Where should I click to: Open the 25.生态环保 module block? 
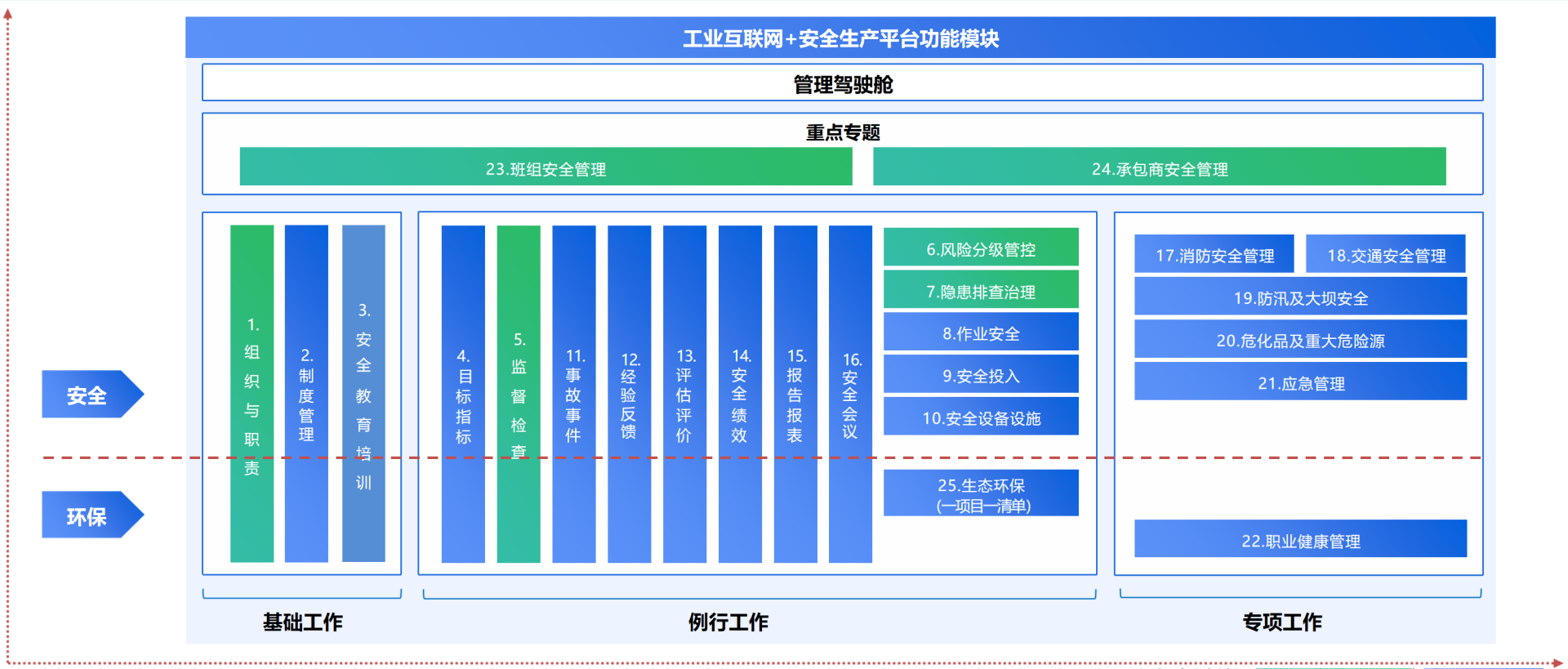click(x=981, y=493)
